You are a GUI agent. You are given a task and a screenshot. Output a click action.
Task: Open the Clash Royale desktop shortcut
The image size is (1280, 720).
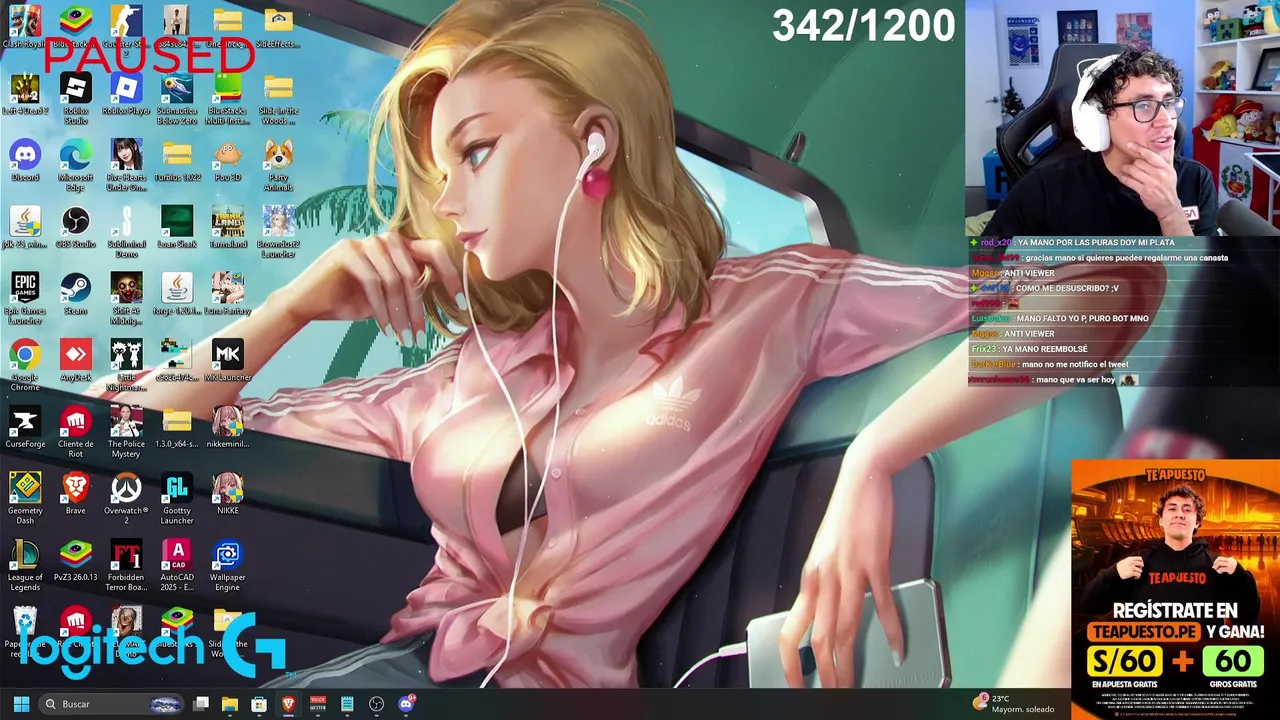(25, 27)
